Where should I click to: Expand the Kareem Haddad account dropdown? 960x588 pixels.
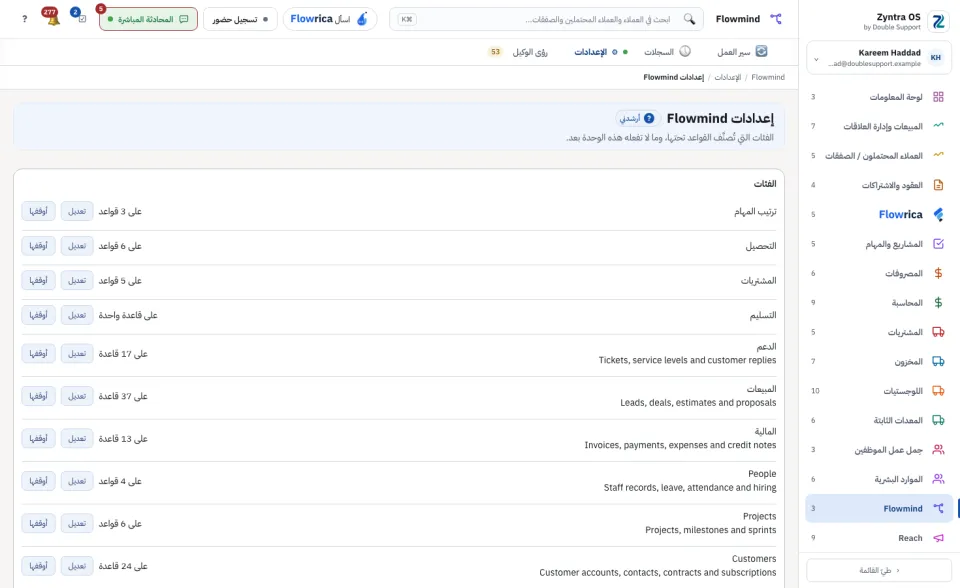pyautogui.click(x=816, y=59)
